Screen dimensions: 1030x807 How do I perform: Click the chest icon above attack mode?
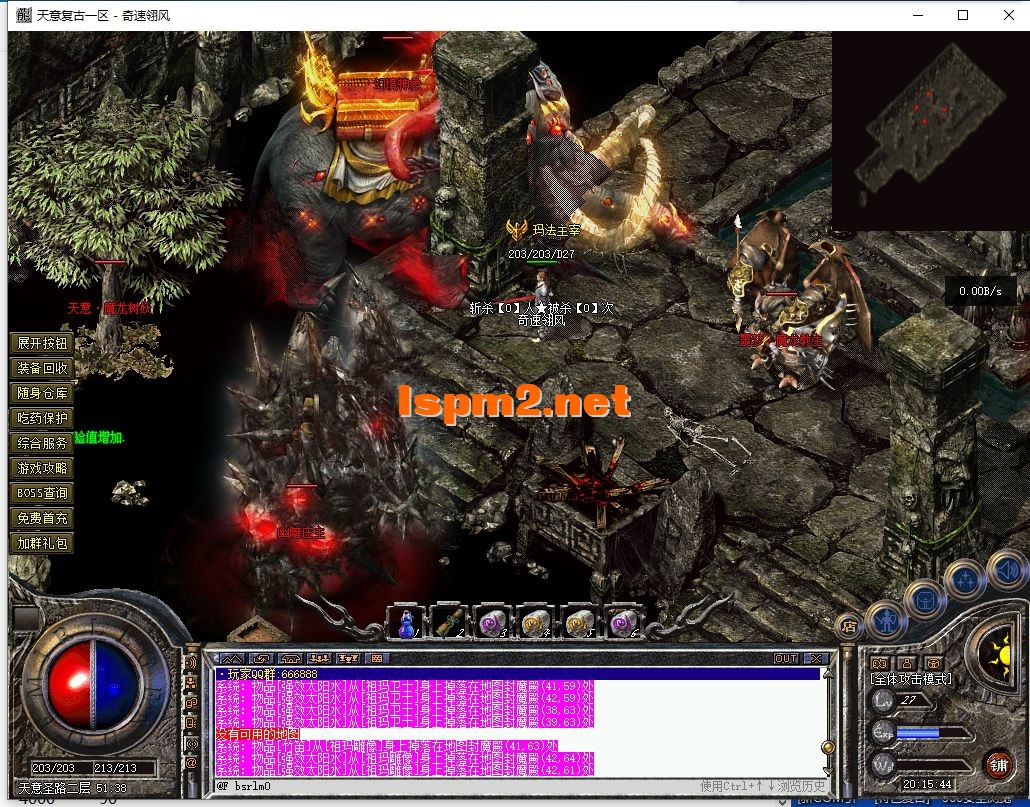(933, 663)
